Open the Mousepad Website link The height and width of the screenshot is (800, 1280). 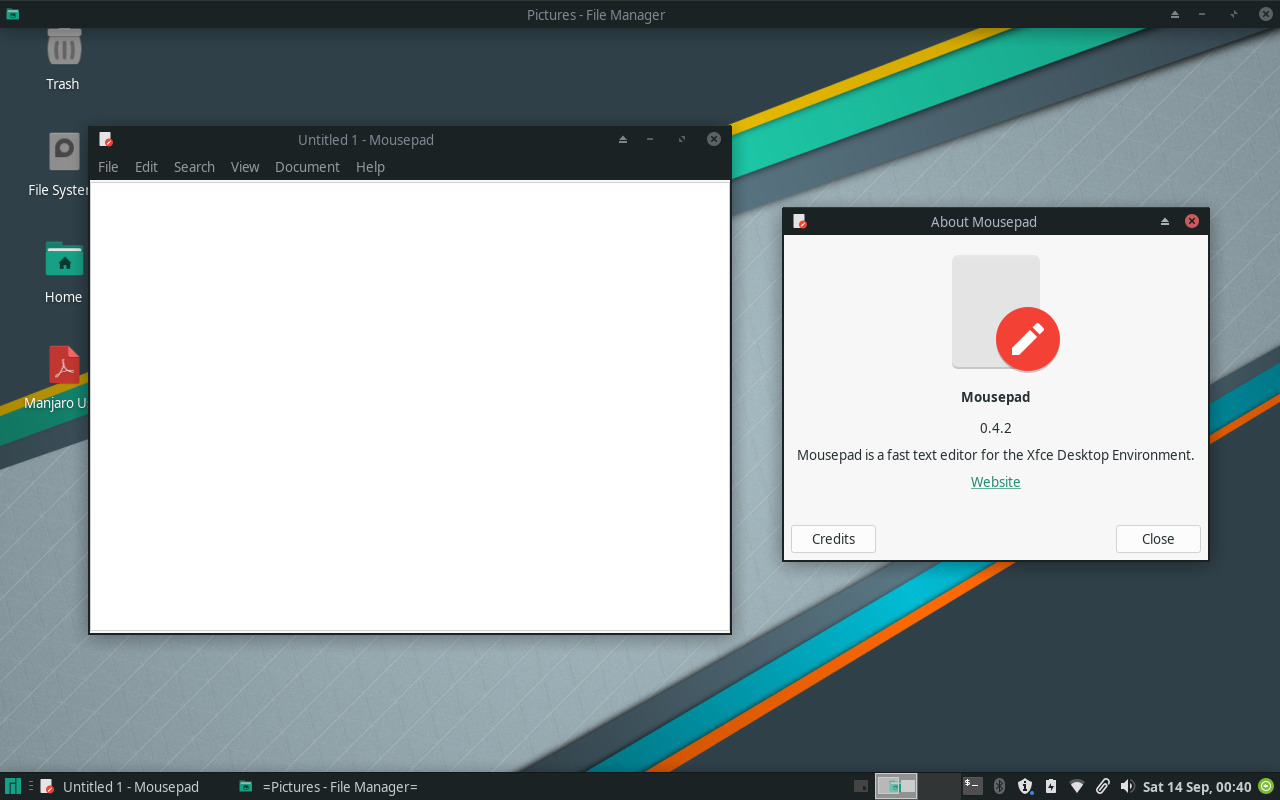(x=995, y=481)
